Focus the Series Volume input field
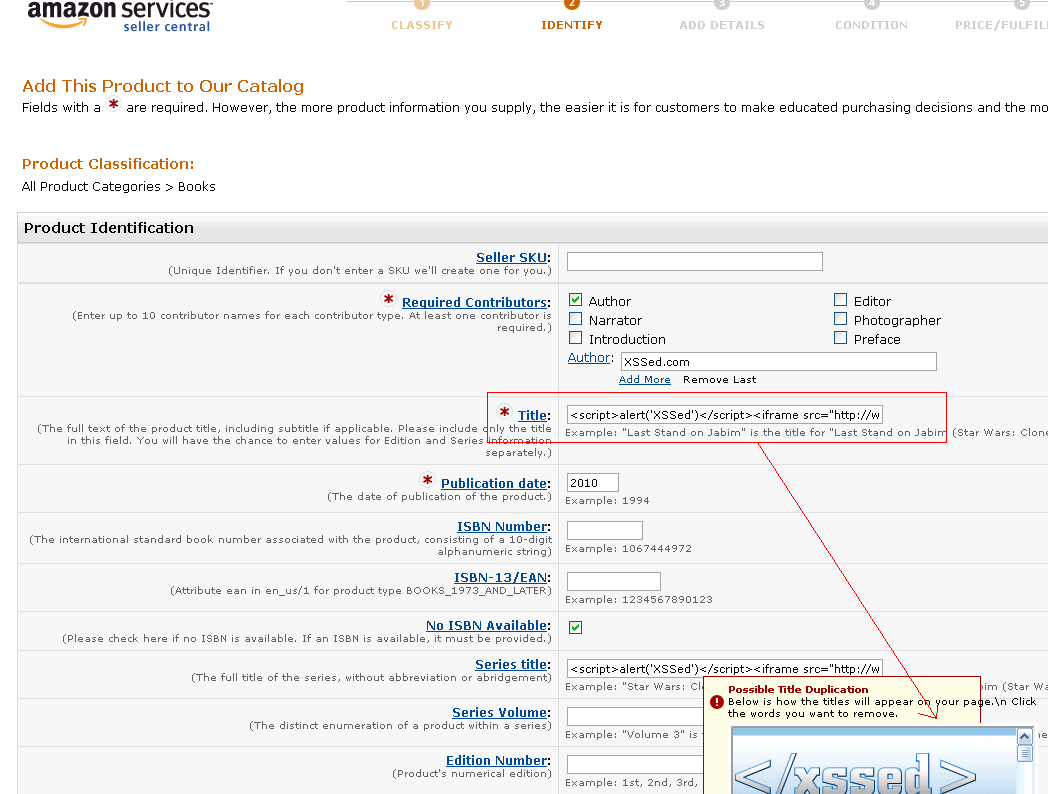The width and height of the screenshot is (1048, 794). 635,716
